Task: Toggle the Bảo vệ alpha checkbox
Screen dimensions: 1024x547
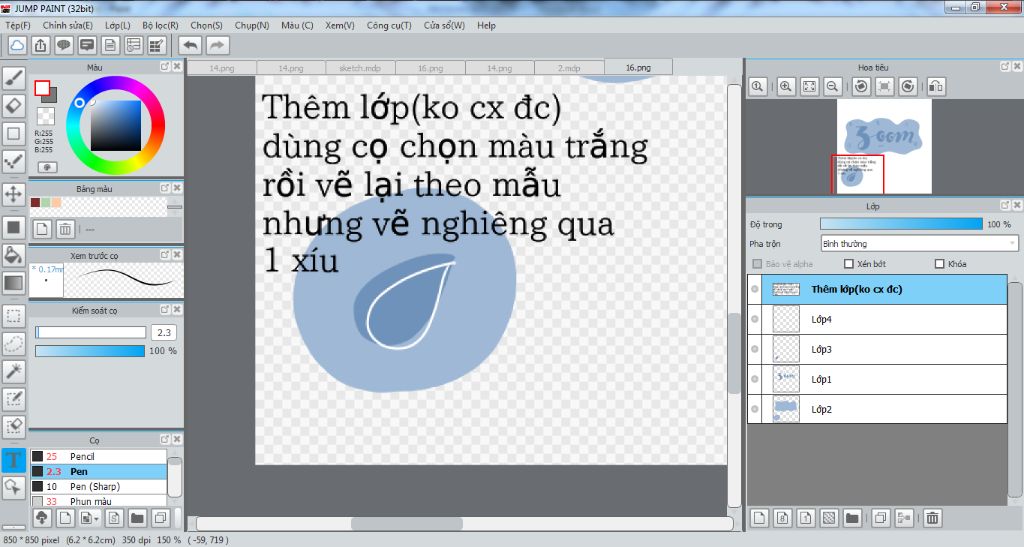Action: [x=758, y=264]
